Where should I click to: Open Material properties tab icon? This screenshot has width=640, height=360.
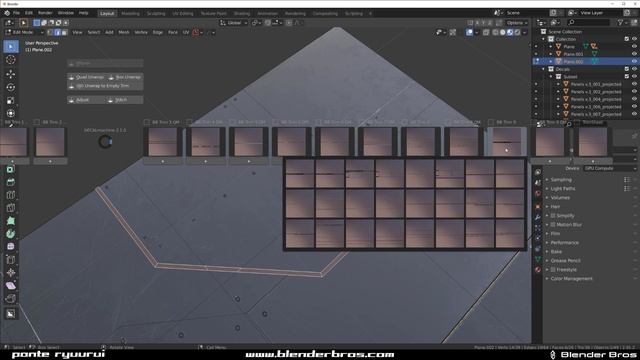538,269
